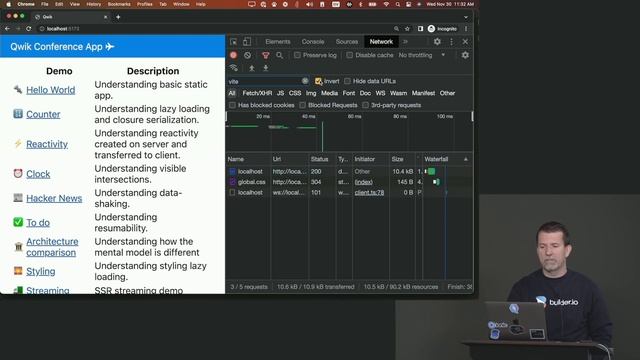This screenshot has height=360, width=640.
Task: Click the zoom magnifier icon in address bar
Action: [396, 29]
